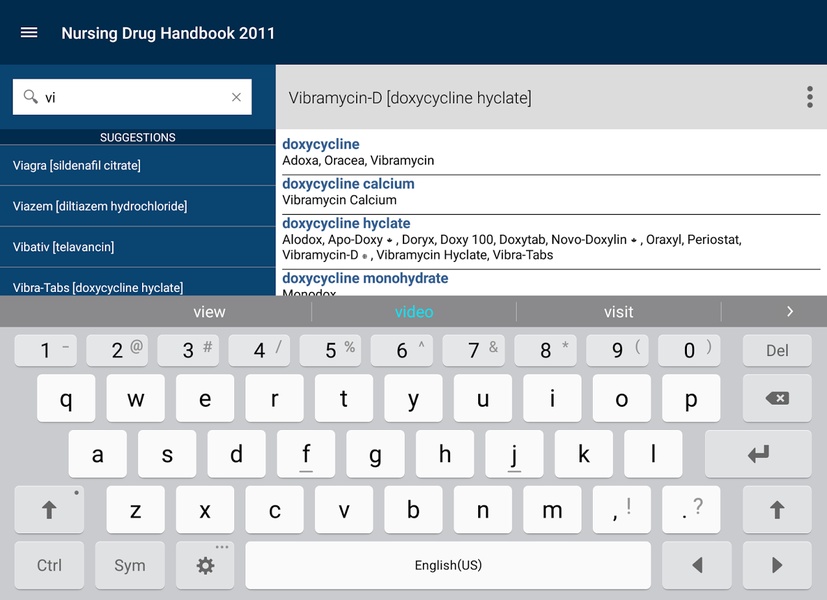
Task: Tap the letter k key
Action: 584,454
